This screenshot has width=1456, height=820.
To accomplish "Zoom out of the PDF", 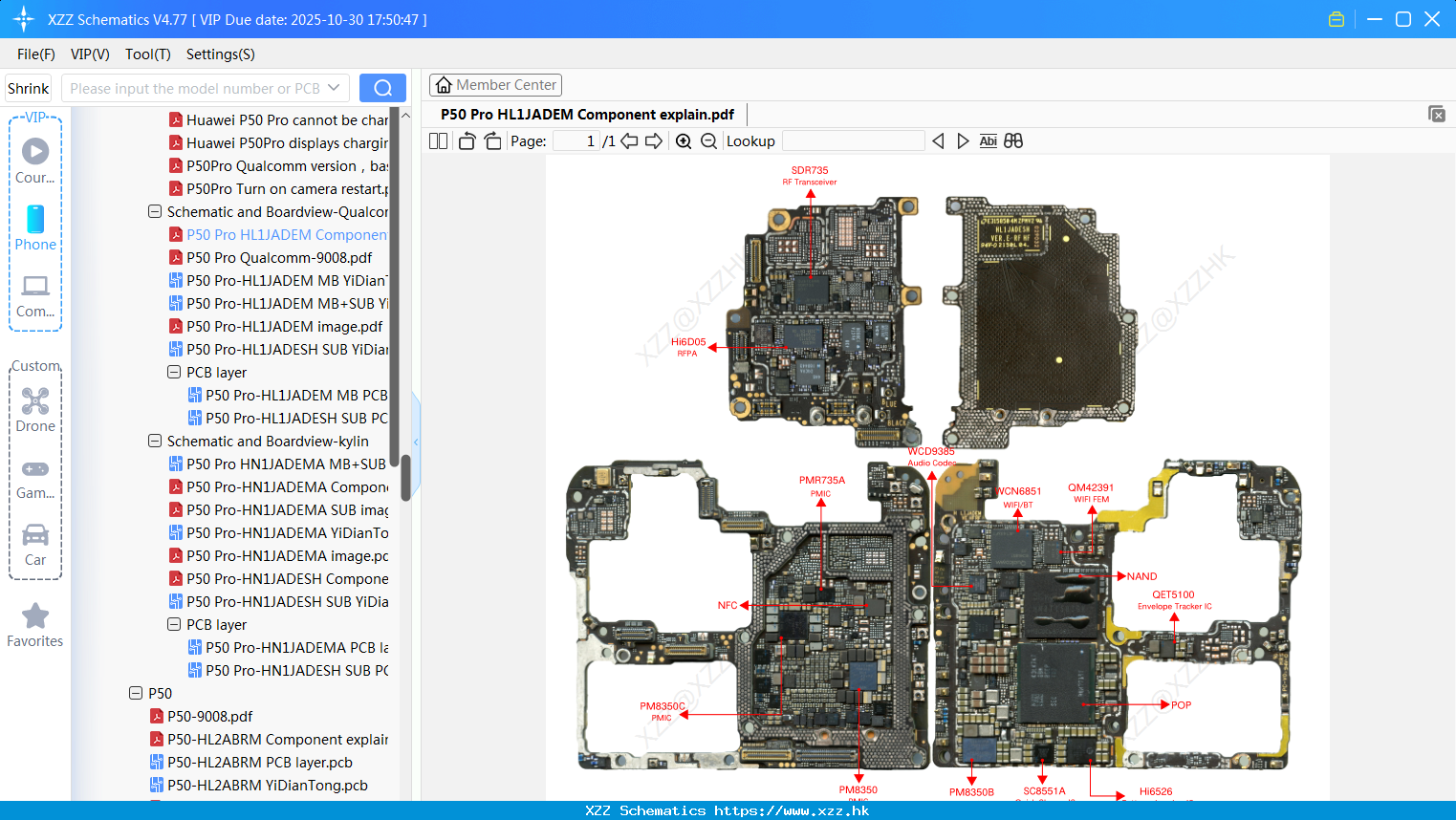I will (x=708, y=141).
